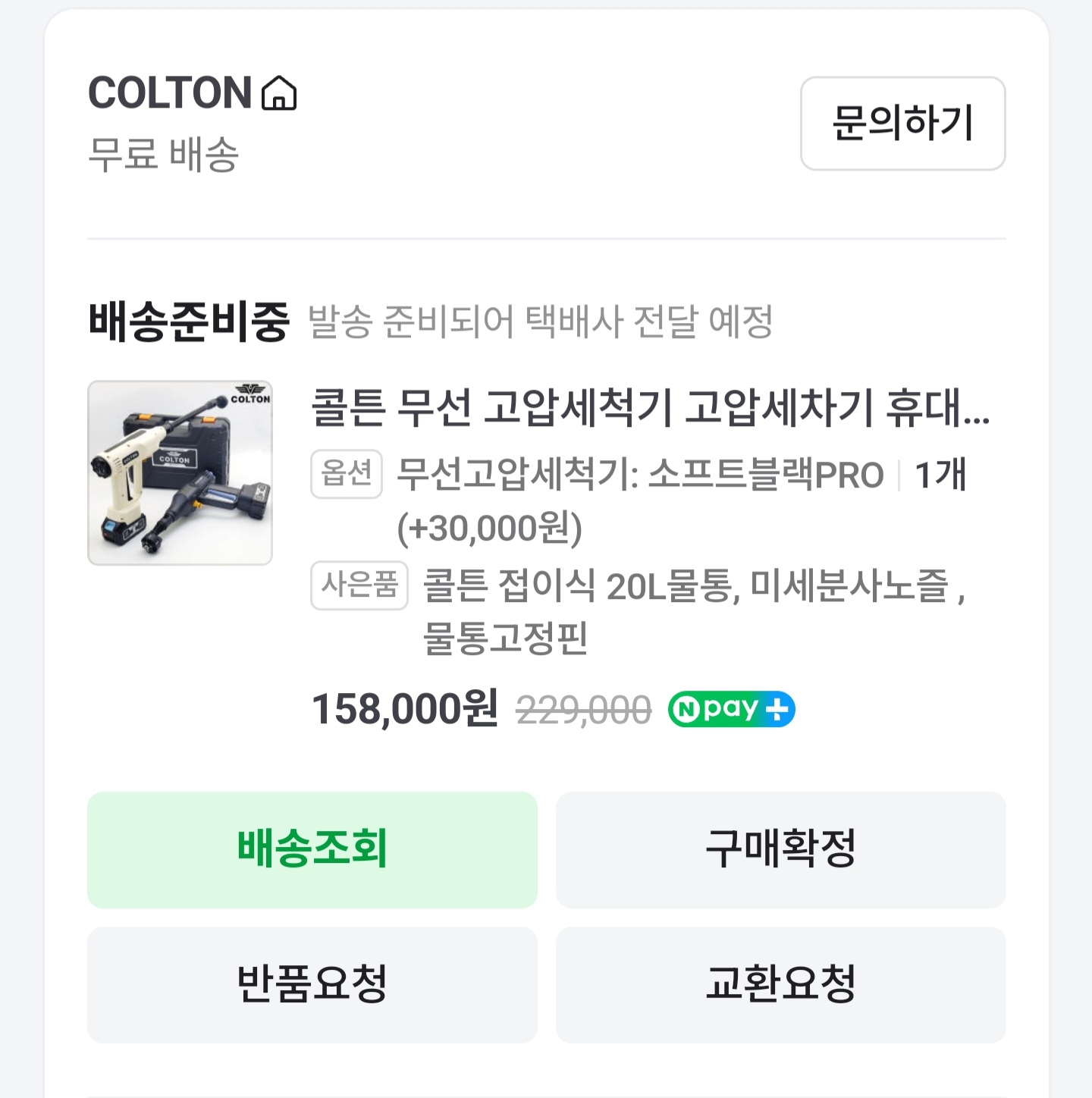Tap the 사은품 gift tag
The image size is (1092, 1098).
point(359,585)
